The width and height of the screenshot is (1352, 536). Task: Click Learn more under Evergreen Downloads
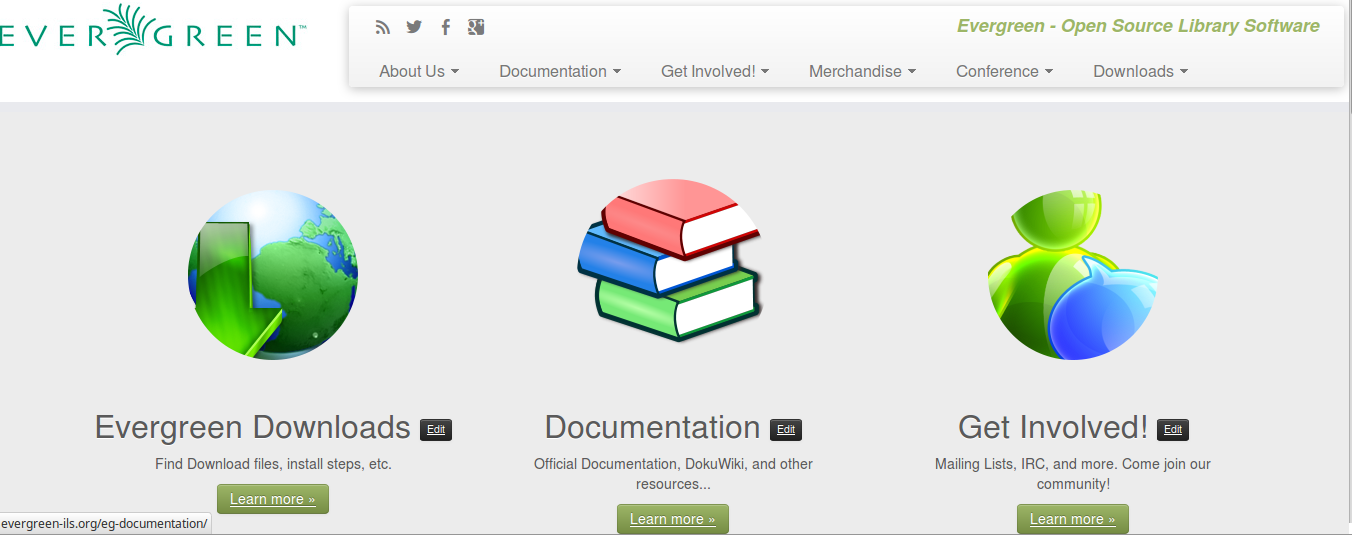[273, 499]
